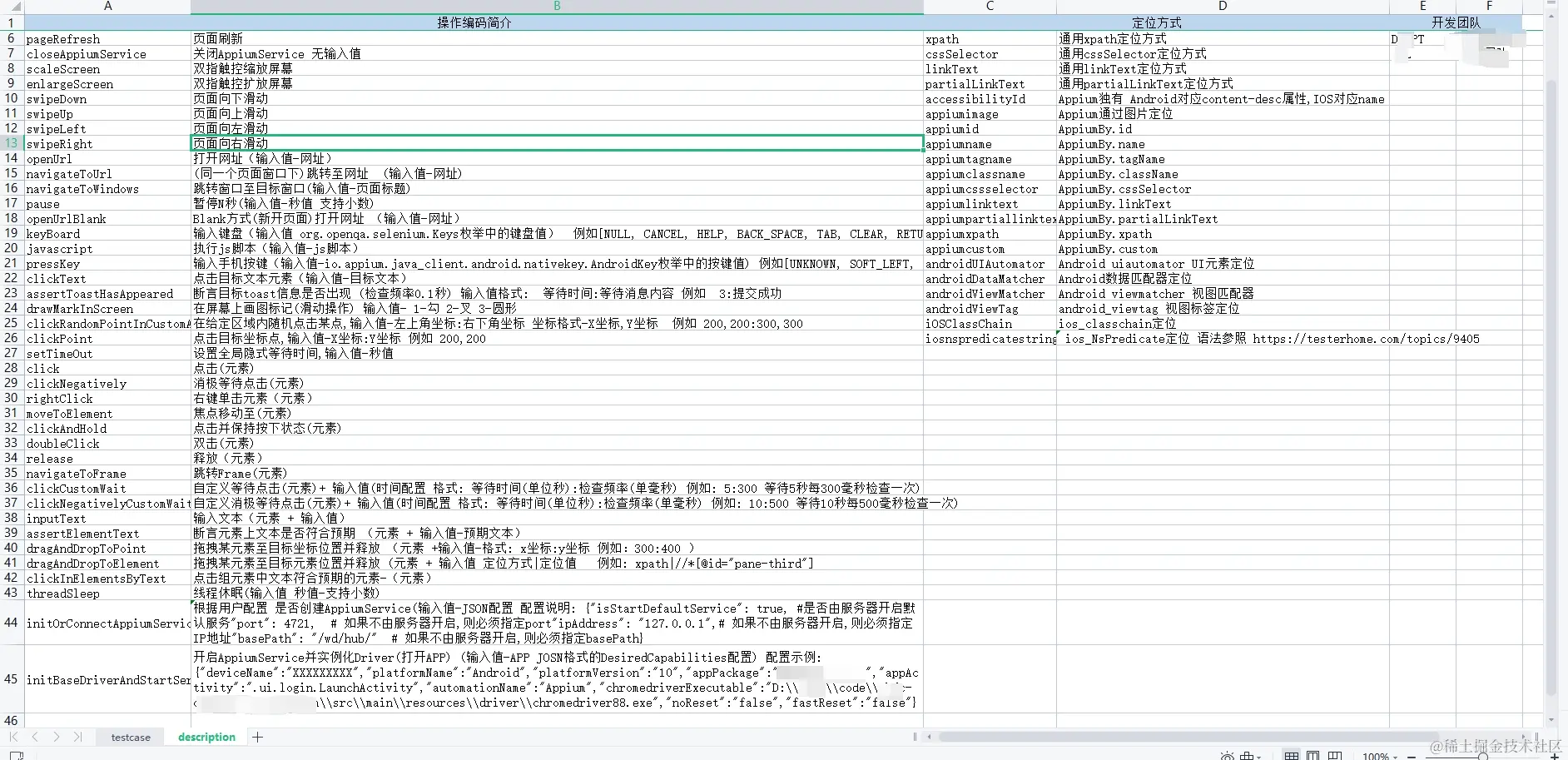Turn on eye protection mode icon
Image resolution: width=1568 pixels, height=760 pixels.
[1228, 756]
